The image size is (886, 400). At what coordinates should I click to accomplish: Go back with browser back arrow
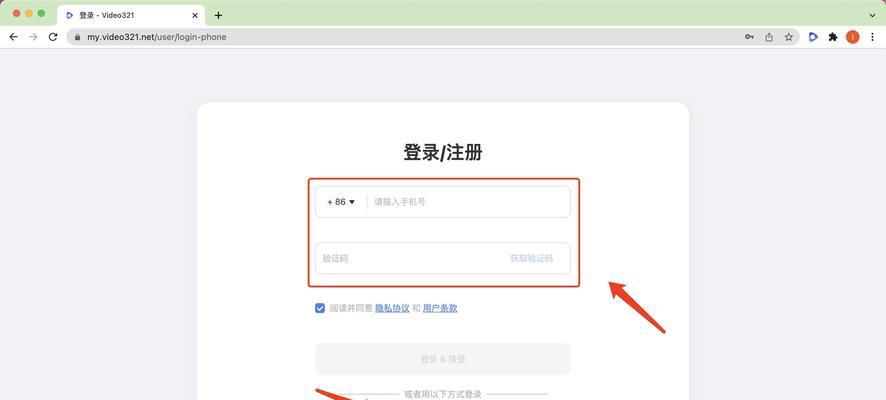pyautogui.click(x=14, y=37)
